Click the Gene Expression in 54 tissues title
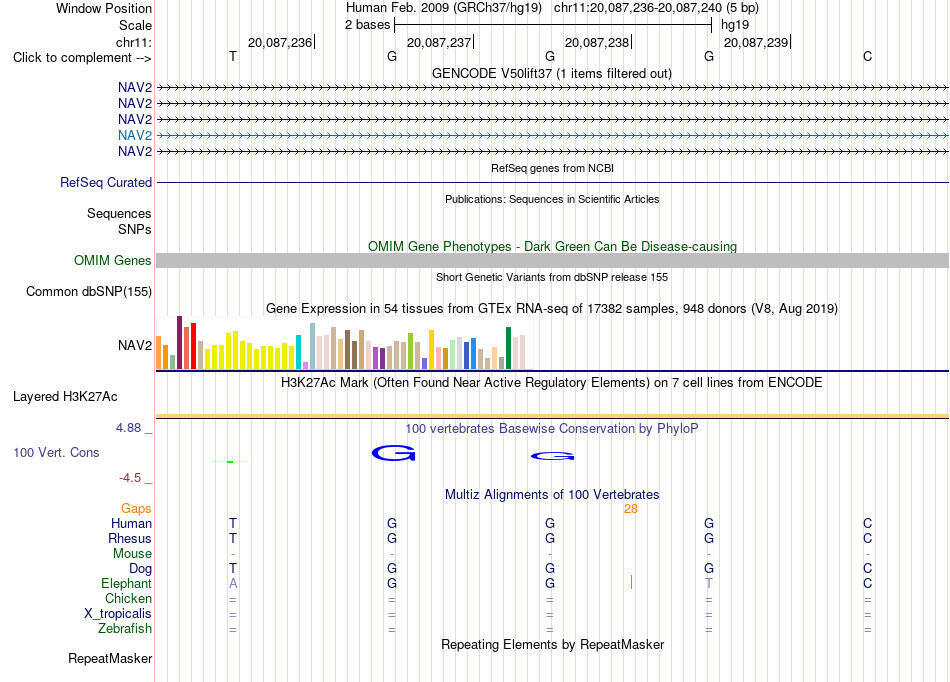 [552, 308]
